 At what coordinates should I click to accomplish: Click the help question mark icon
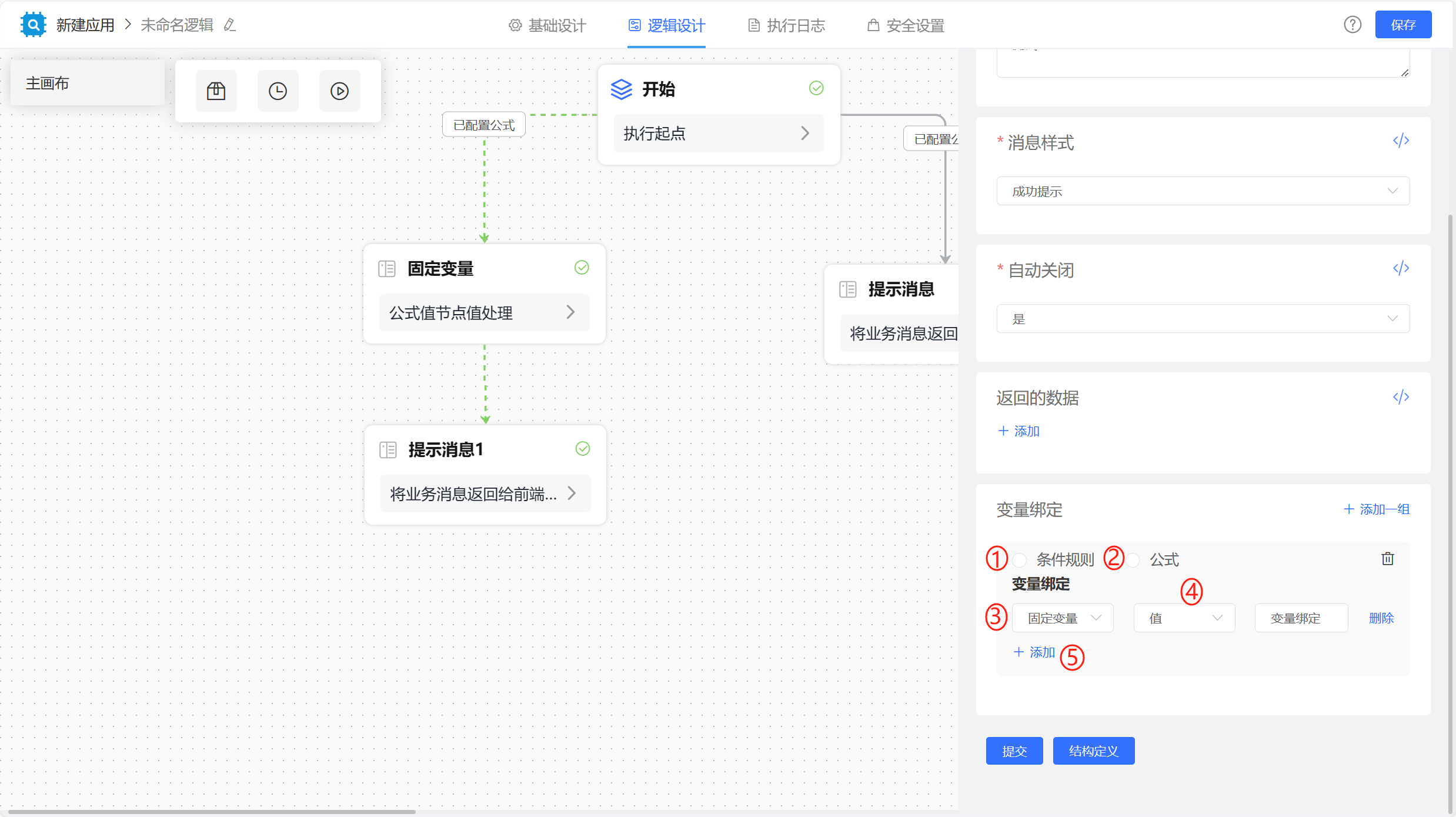pyautogui.click(x=1353, y=25)
